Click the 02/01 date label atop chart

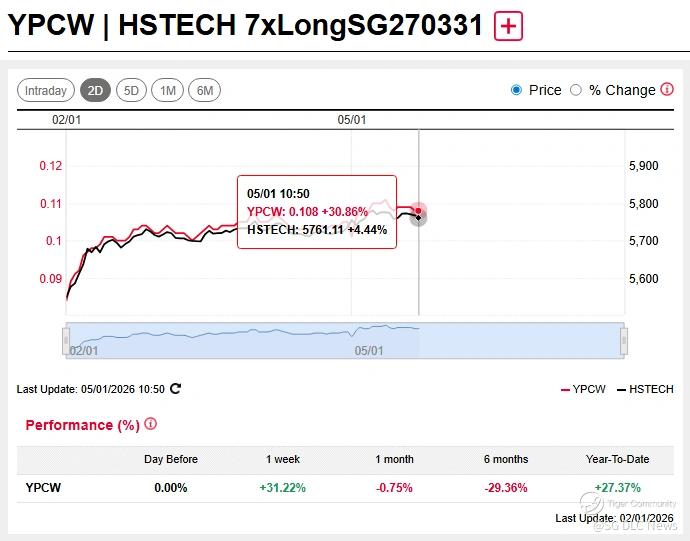pos(66,120)
